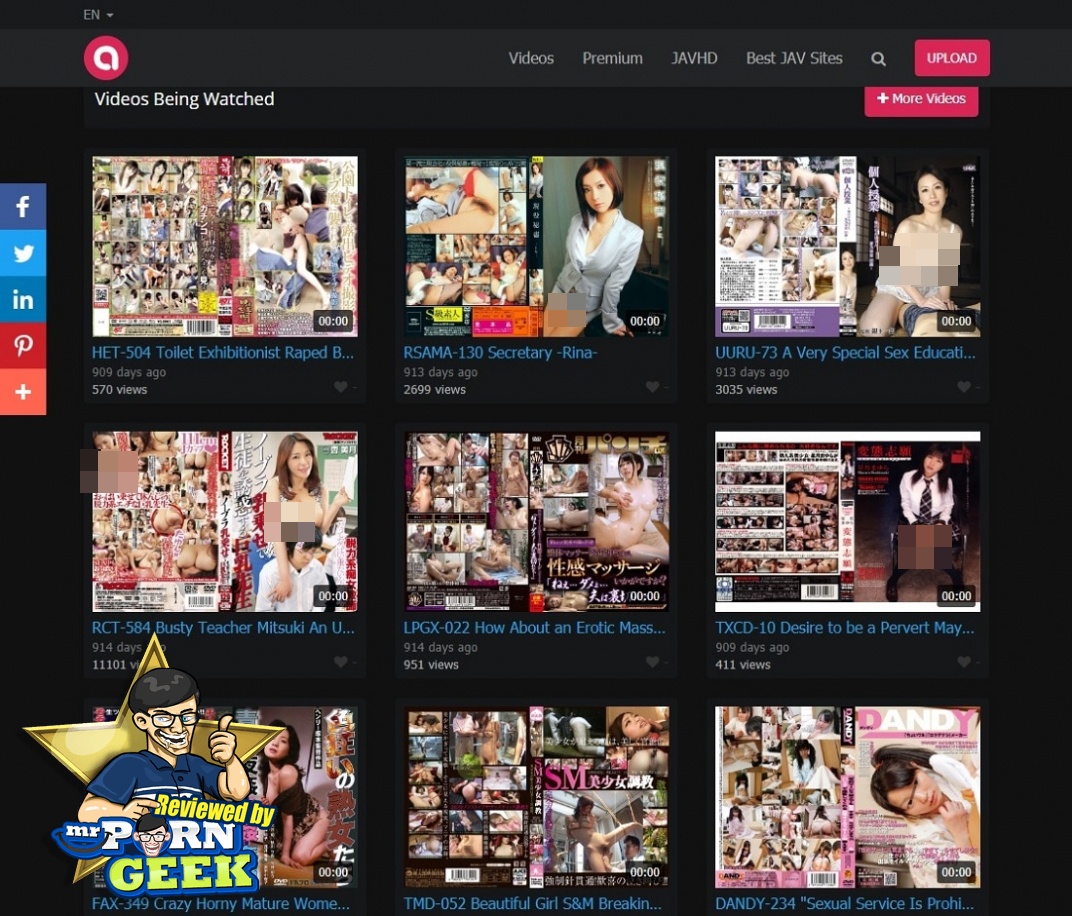Expand the list with the More Videos button
The image size is (1072, 916).
point(921,98)
